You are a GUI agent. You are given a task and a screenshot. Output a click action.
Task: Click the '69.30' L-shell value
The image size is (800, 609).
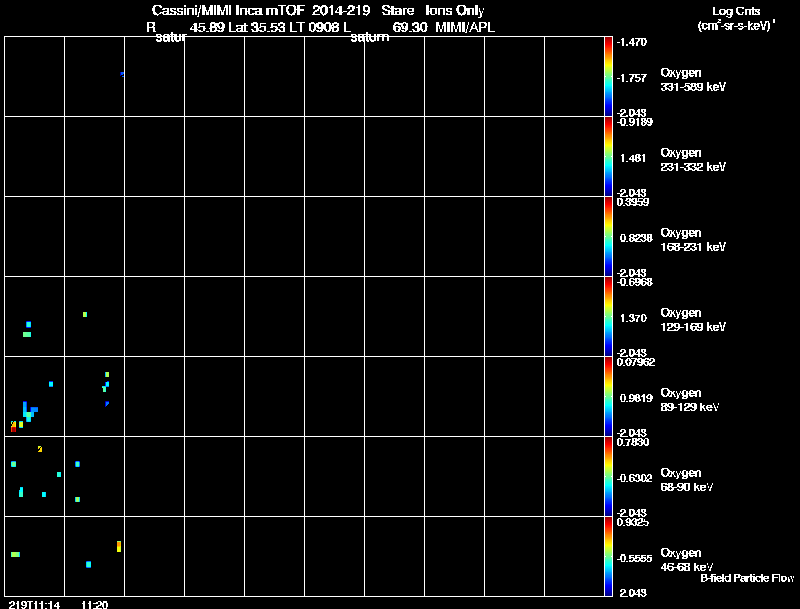click(x=410, y=28)
